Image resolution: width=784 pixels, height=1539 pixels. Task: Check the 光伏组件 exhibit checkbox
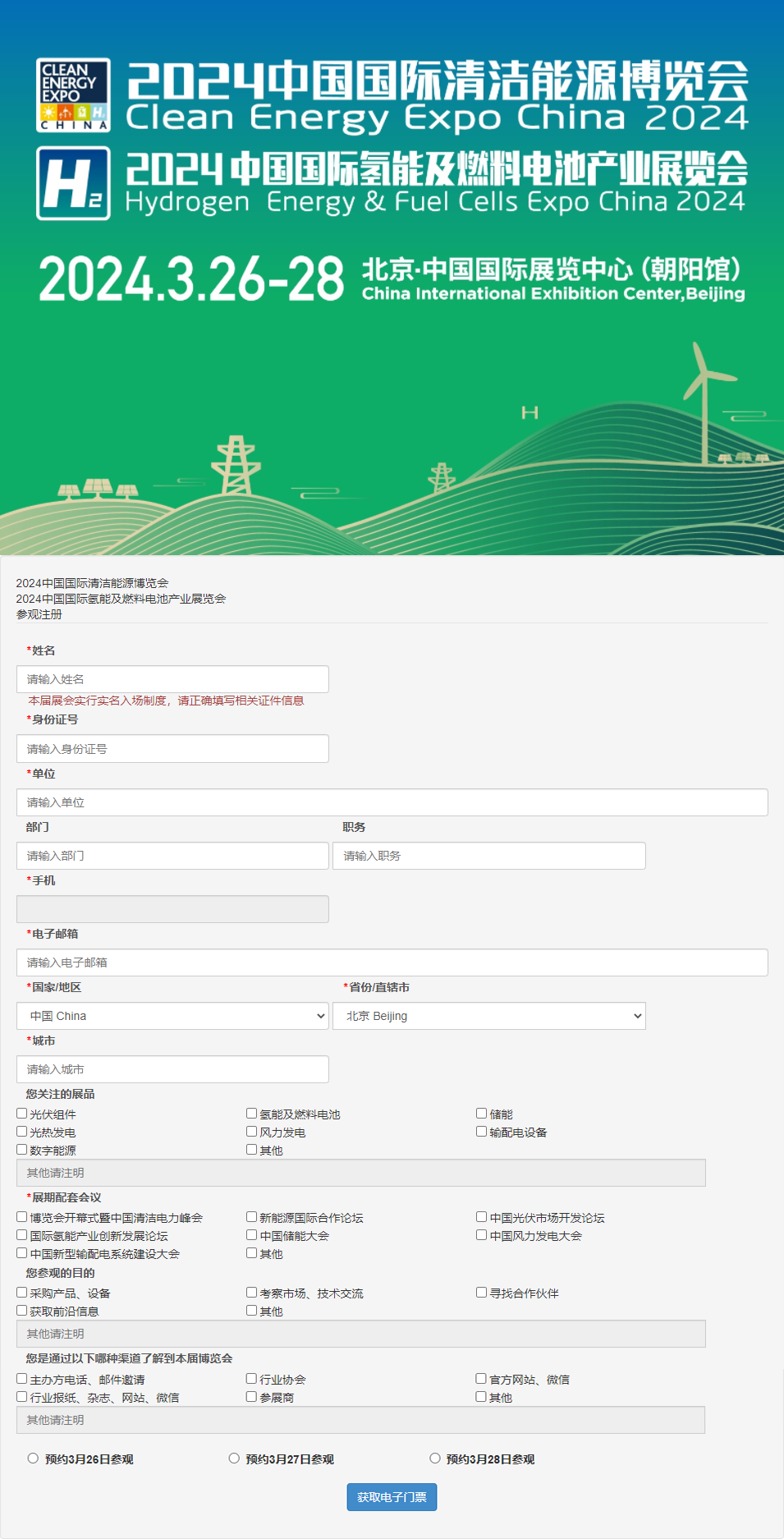[22, 1114]
